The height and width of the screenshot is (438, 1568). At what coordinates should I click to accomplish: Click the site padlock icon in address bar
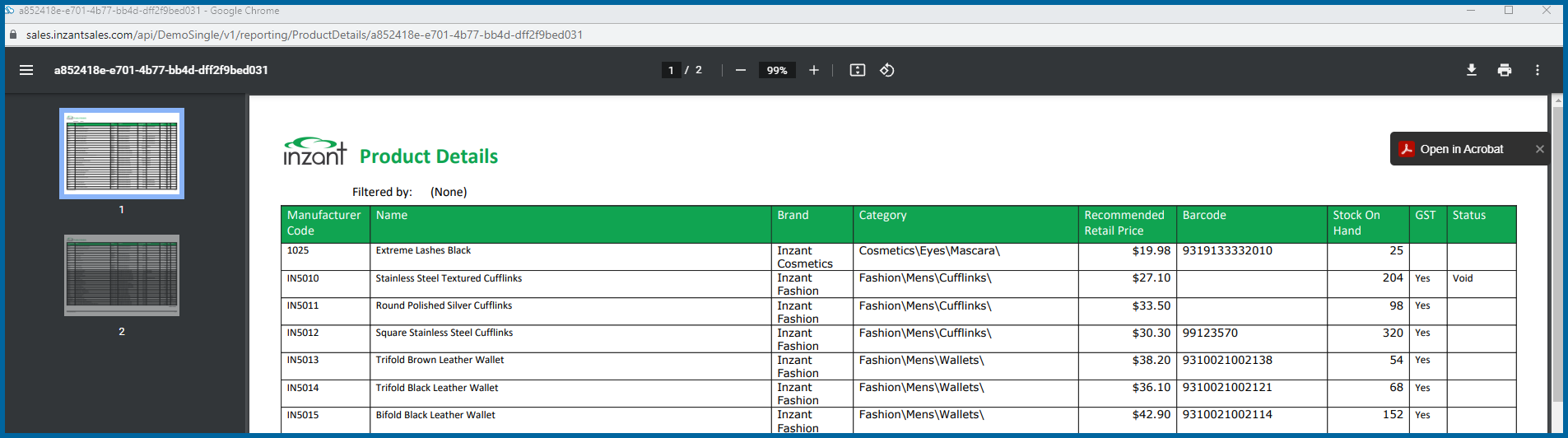[x=13, y=35]
